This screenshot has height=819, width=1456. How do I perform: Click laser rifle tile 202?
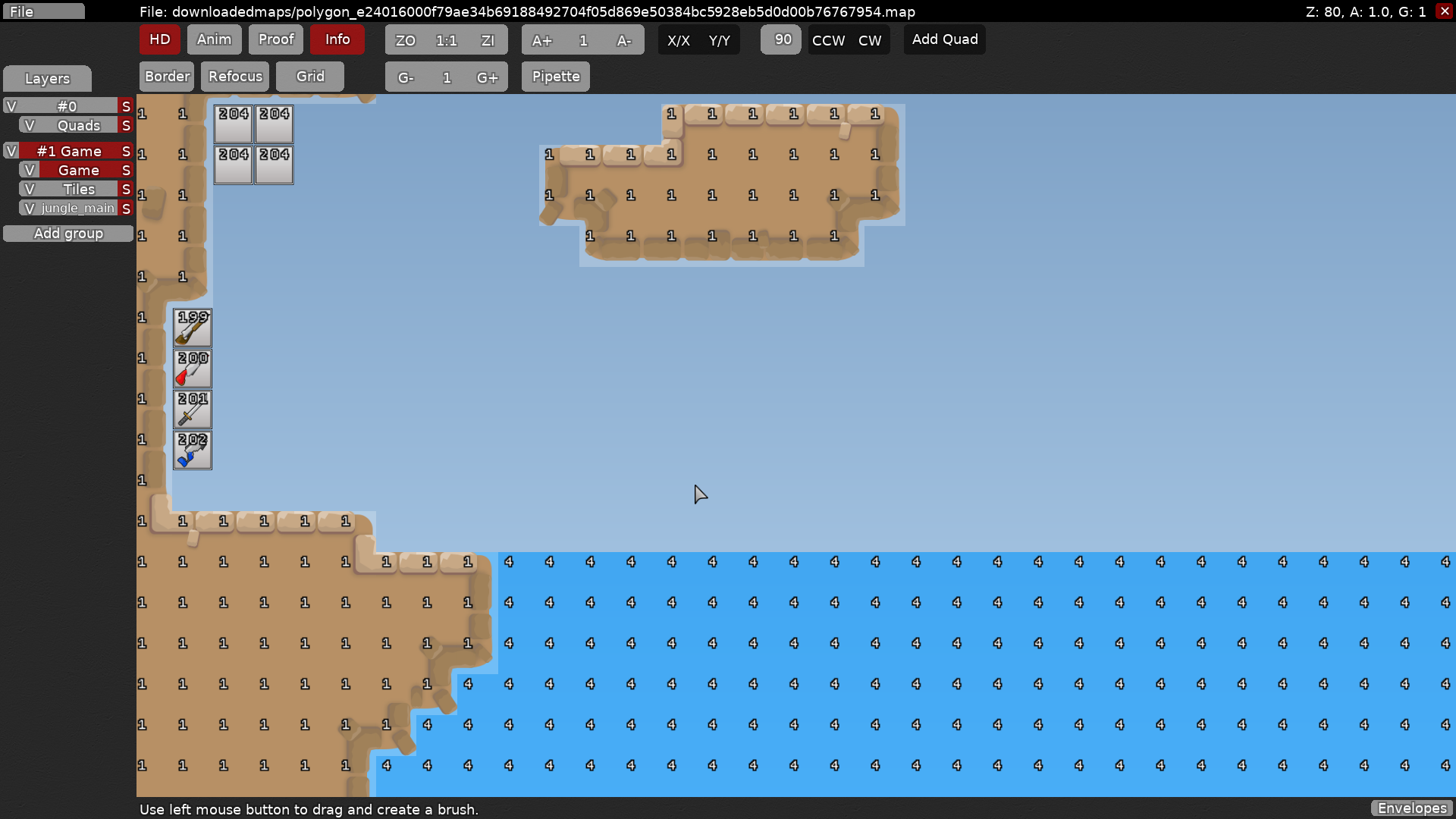(193, 450)
